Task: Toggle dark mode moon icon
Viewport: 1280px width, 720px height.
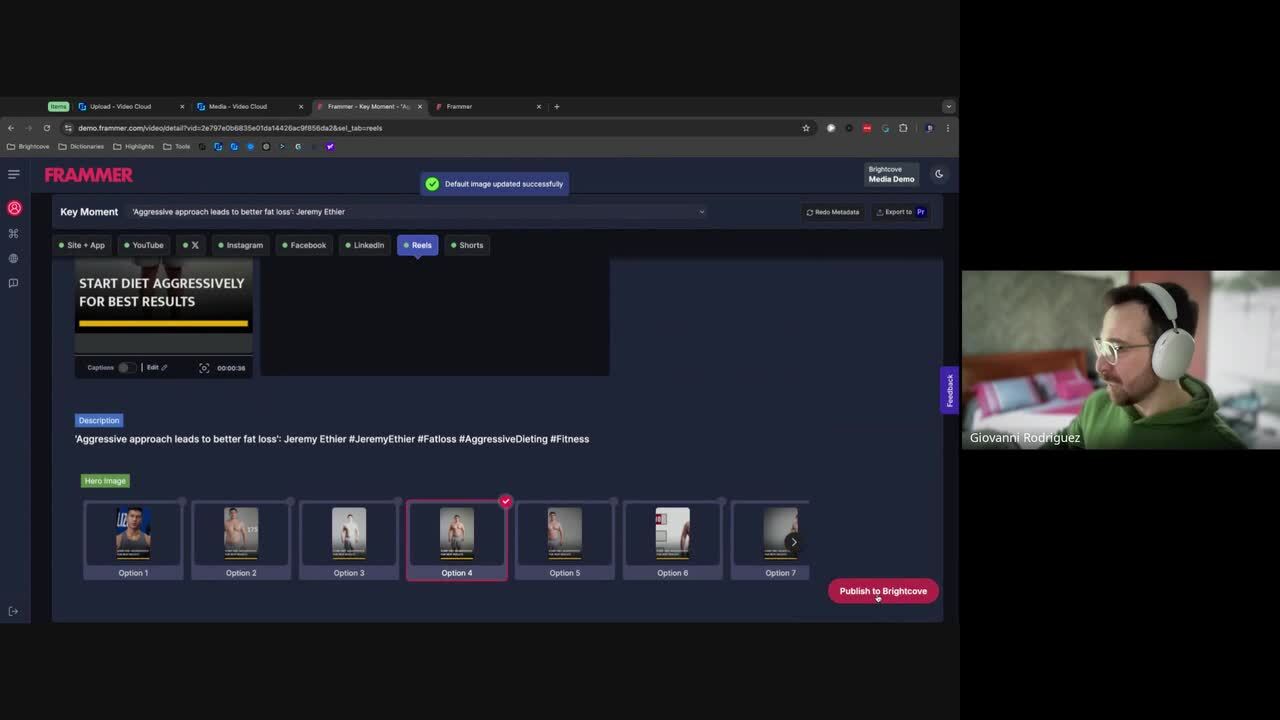Action: pos(939,174)
